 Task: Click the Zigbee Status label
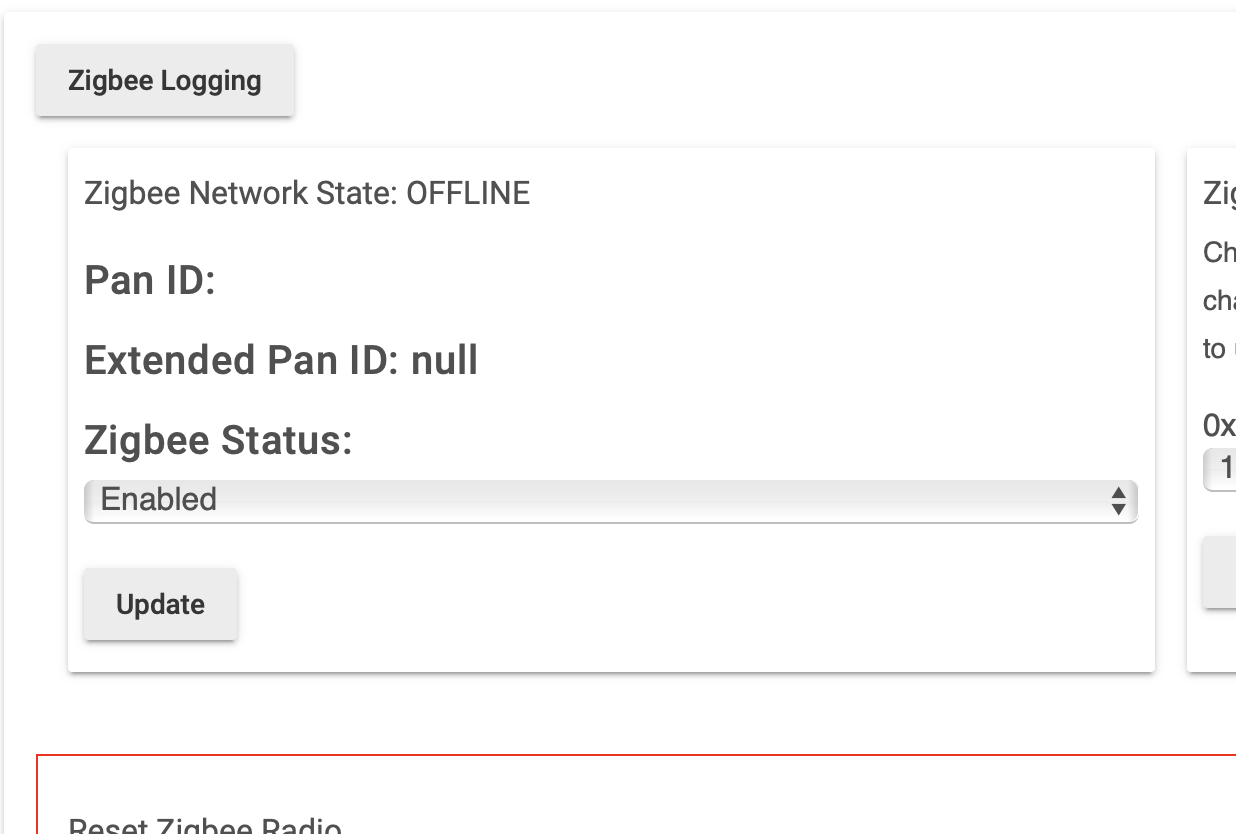[218, 440]
